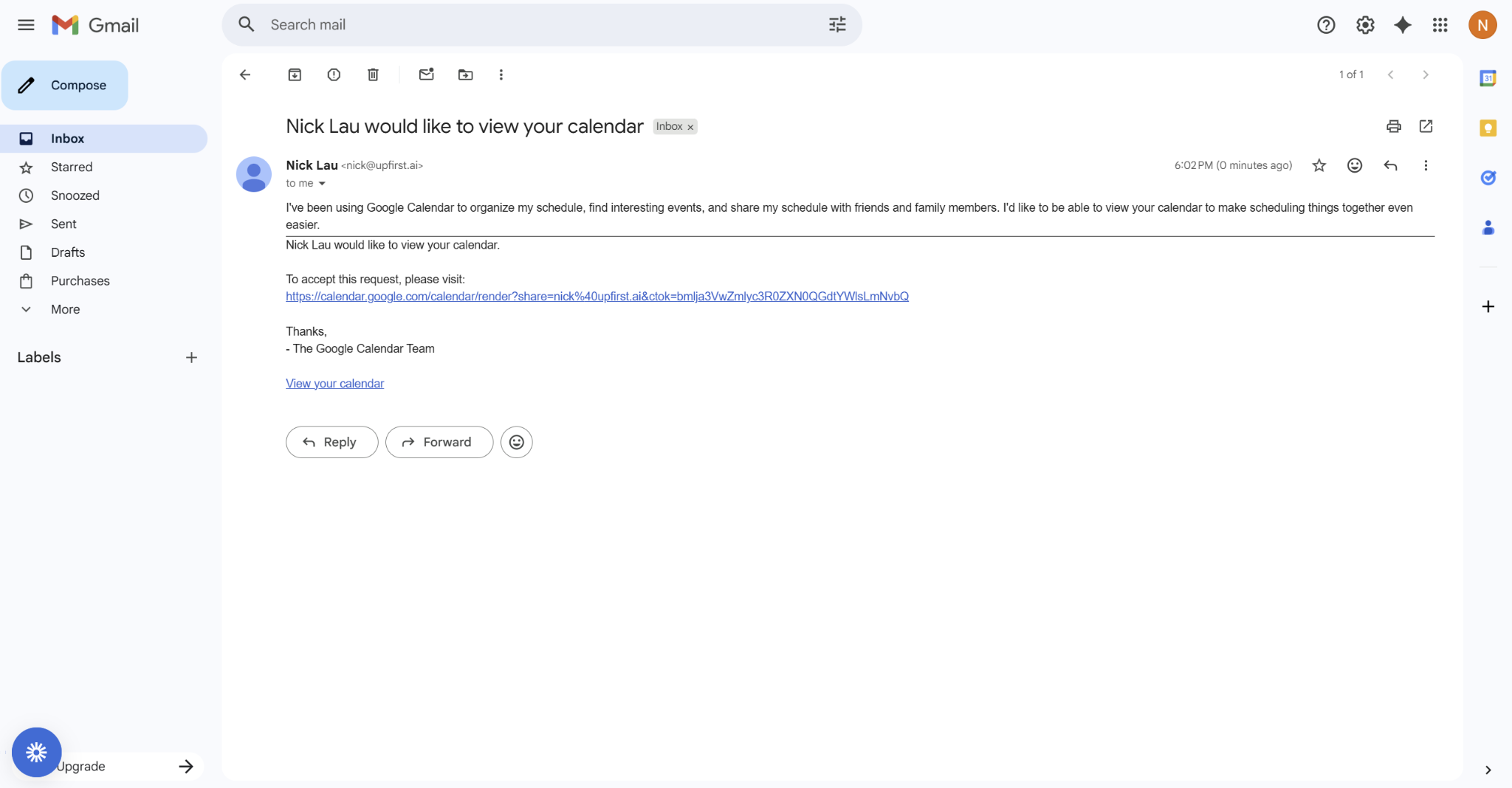The width and height of the screenshot is (1512, 788).
Task: Open Gmail settings
Action: coord(1365,24)
